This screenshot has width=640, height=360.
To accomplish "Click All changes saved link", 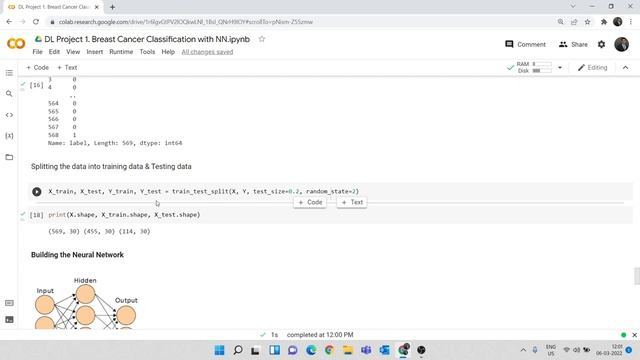I will pos(207,52).
